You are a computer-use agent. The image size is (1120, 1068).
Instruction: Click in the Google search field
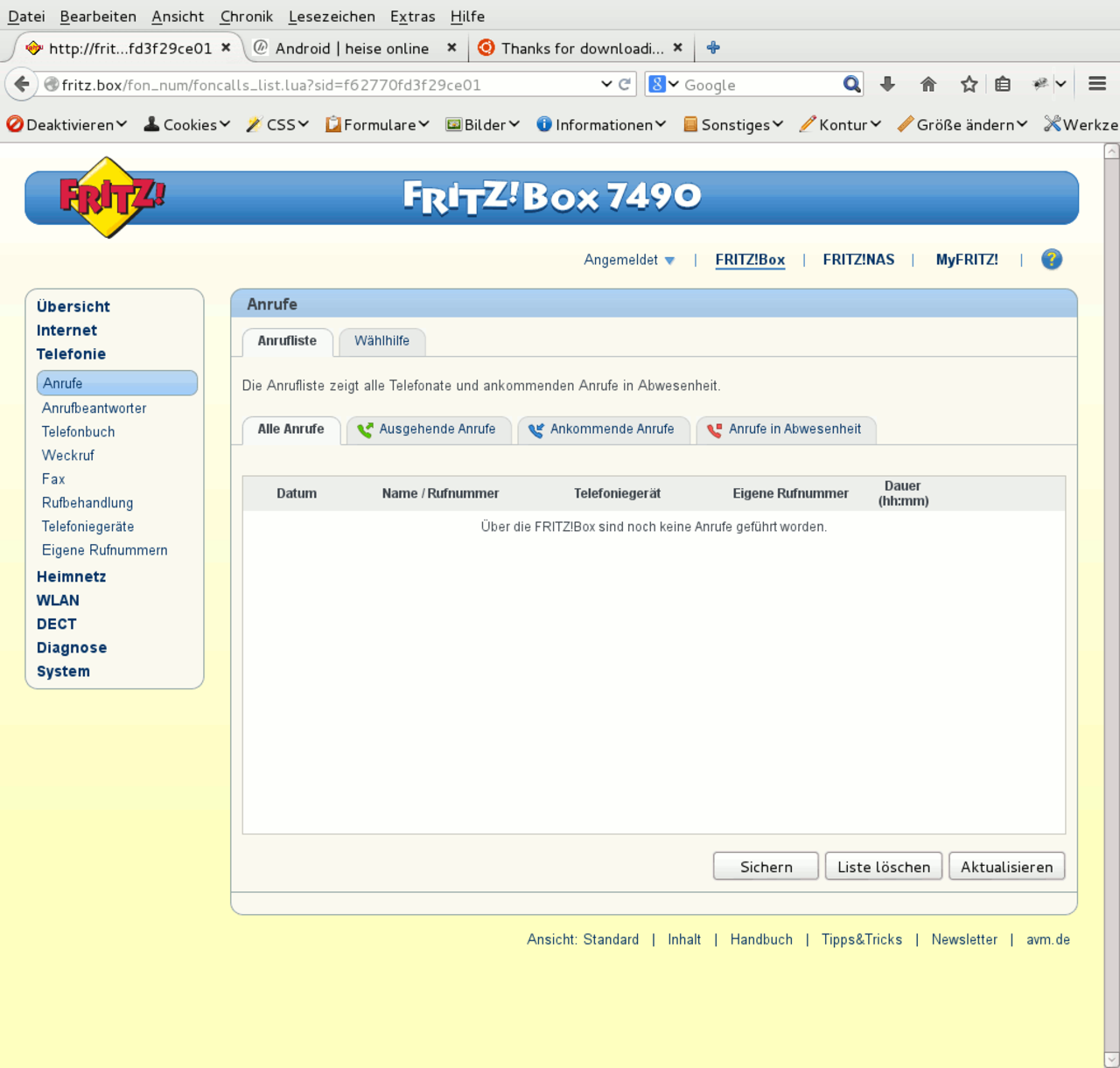click(759, 85)
